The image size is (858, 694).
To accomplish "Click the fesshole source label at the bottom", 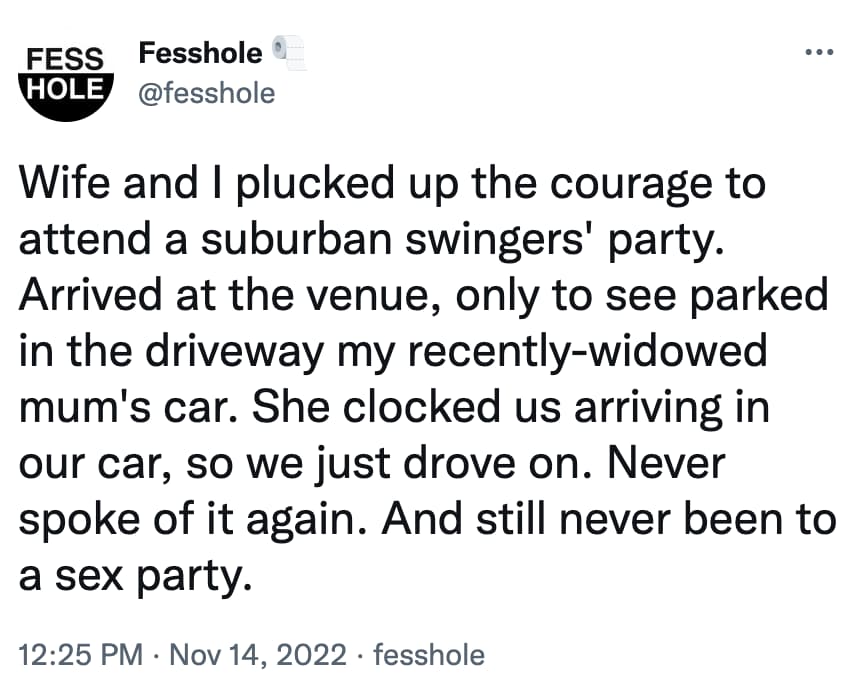I will [428, 655].
